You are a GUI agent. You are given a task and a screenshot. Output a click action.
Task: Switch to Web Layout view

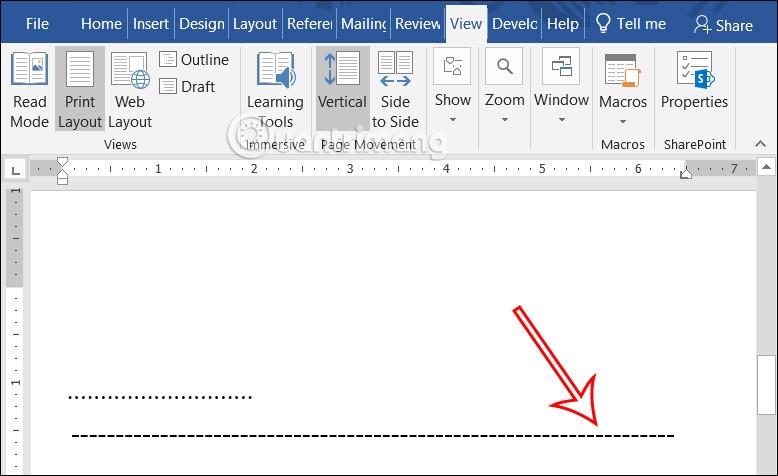click(130, 90)
